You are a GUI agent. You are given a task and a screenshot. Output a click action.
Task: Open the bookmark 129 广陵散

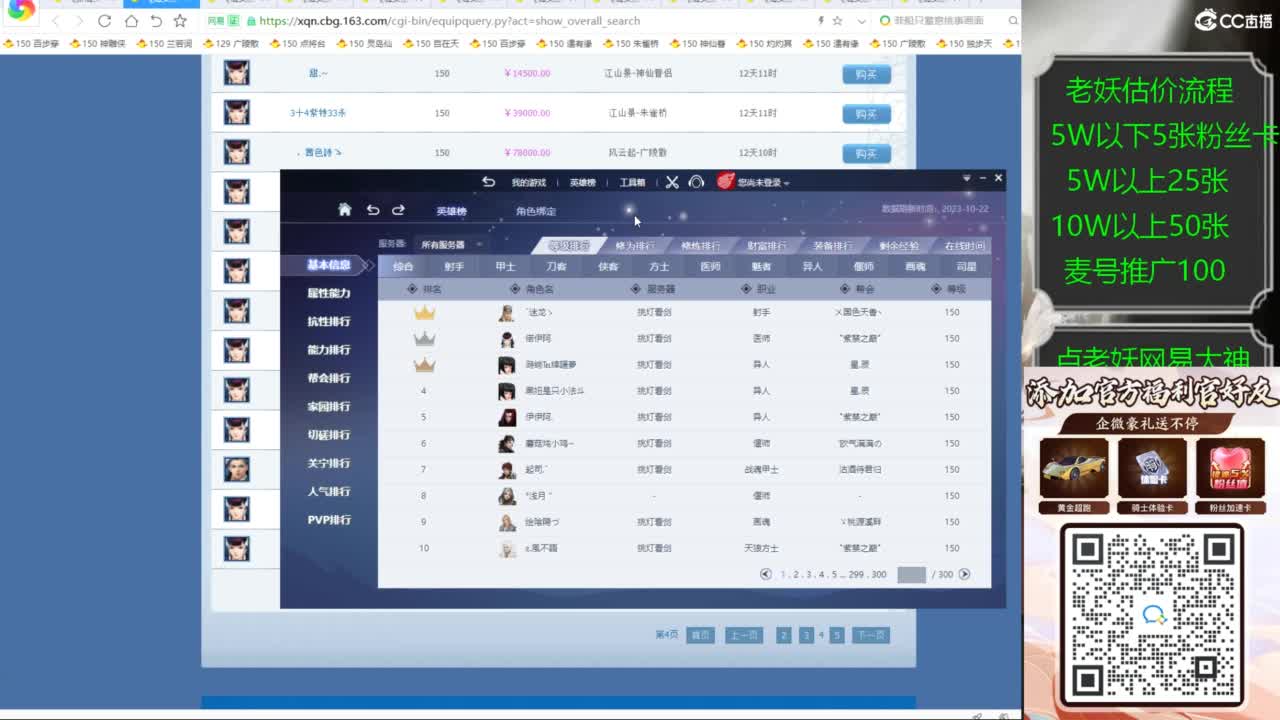(231, 44)
